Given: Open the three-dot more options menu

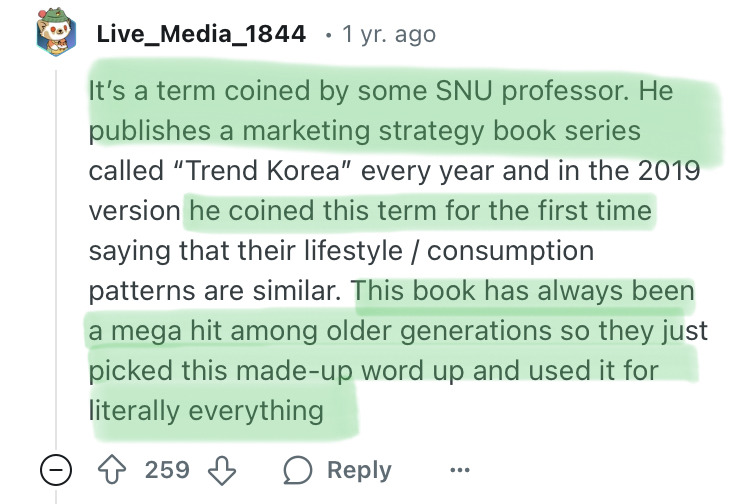Looking at the screenshot, I should 459,471.
